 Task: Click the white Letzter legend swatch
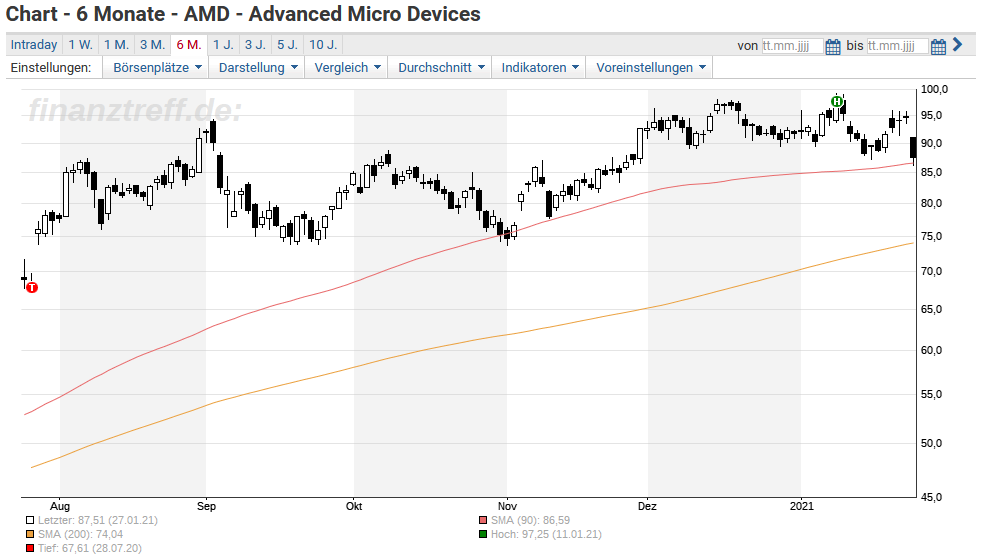(x=29, y=520)
